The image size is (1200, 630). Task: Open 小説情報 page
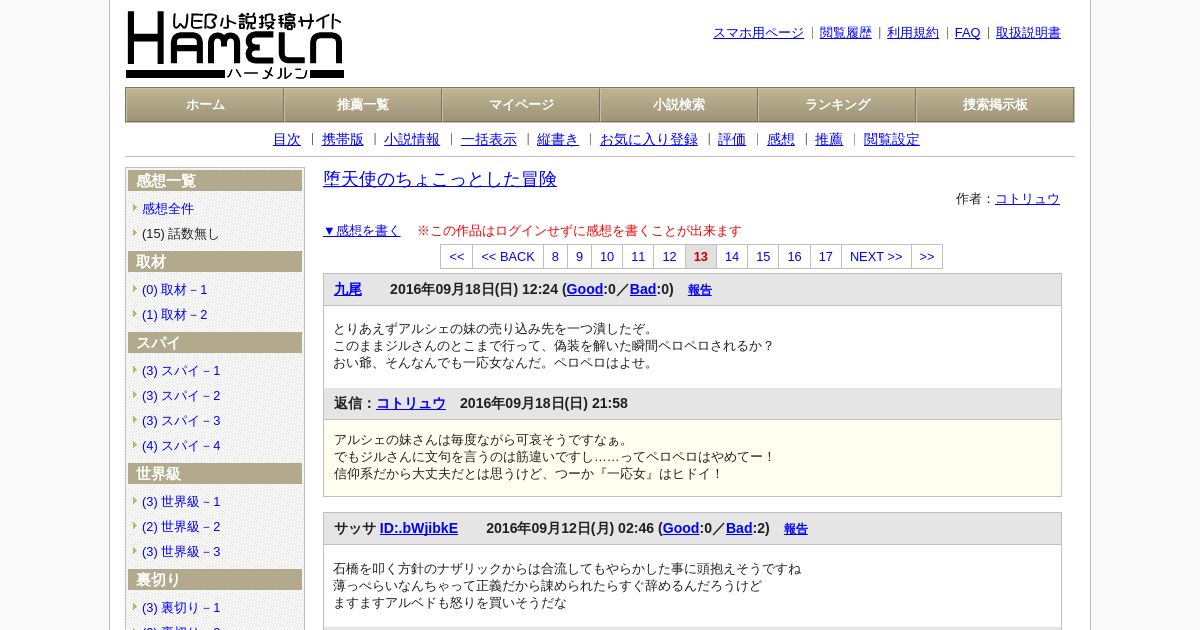(x=412, y=140)
